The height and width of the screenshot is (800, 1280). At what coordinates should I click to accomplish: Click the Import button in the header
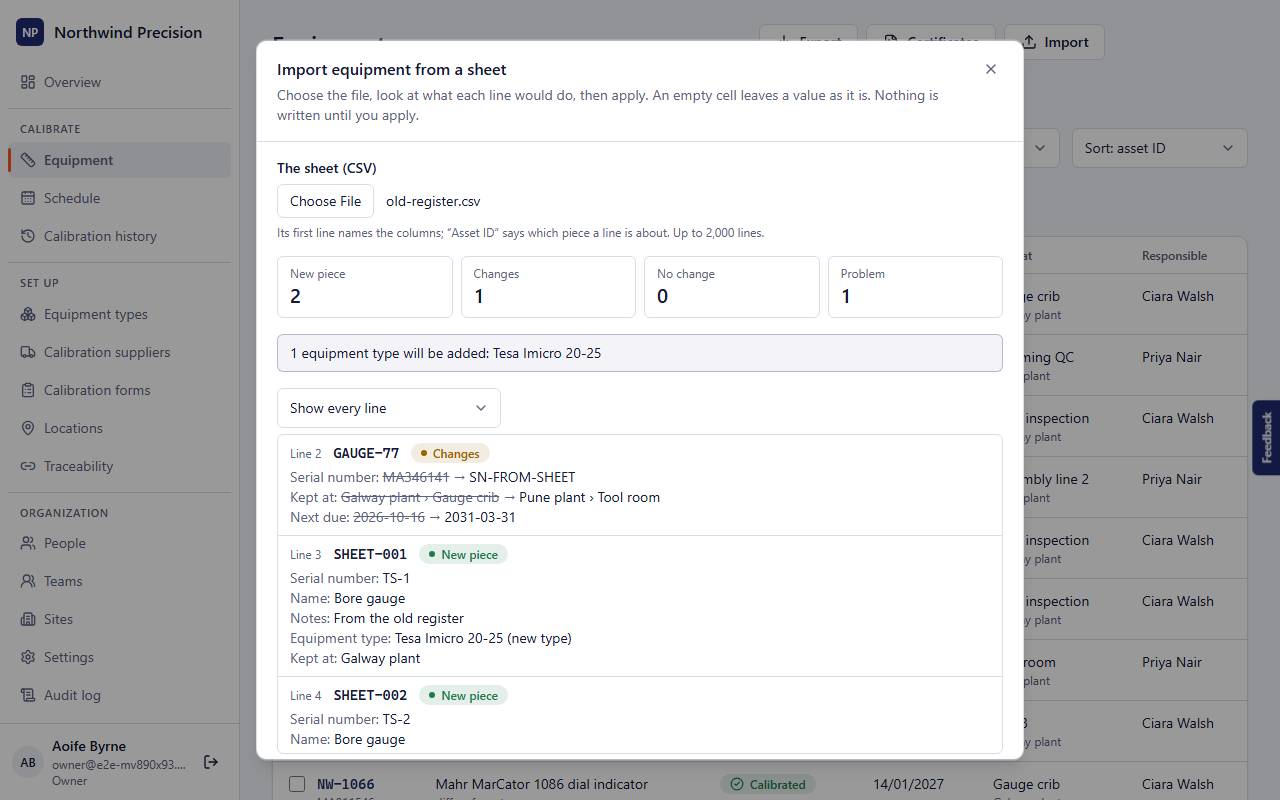tap(1054, 42)
